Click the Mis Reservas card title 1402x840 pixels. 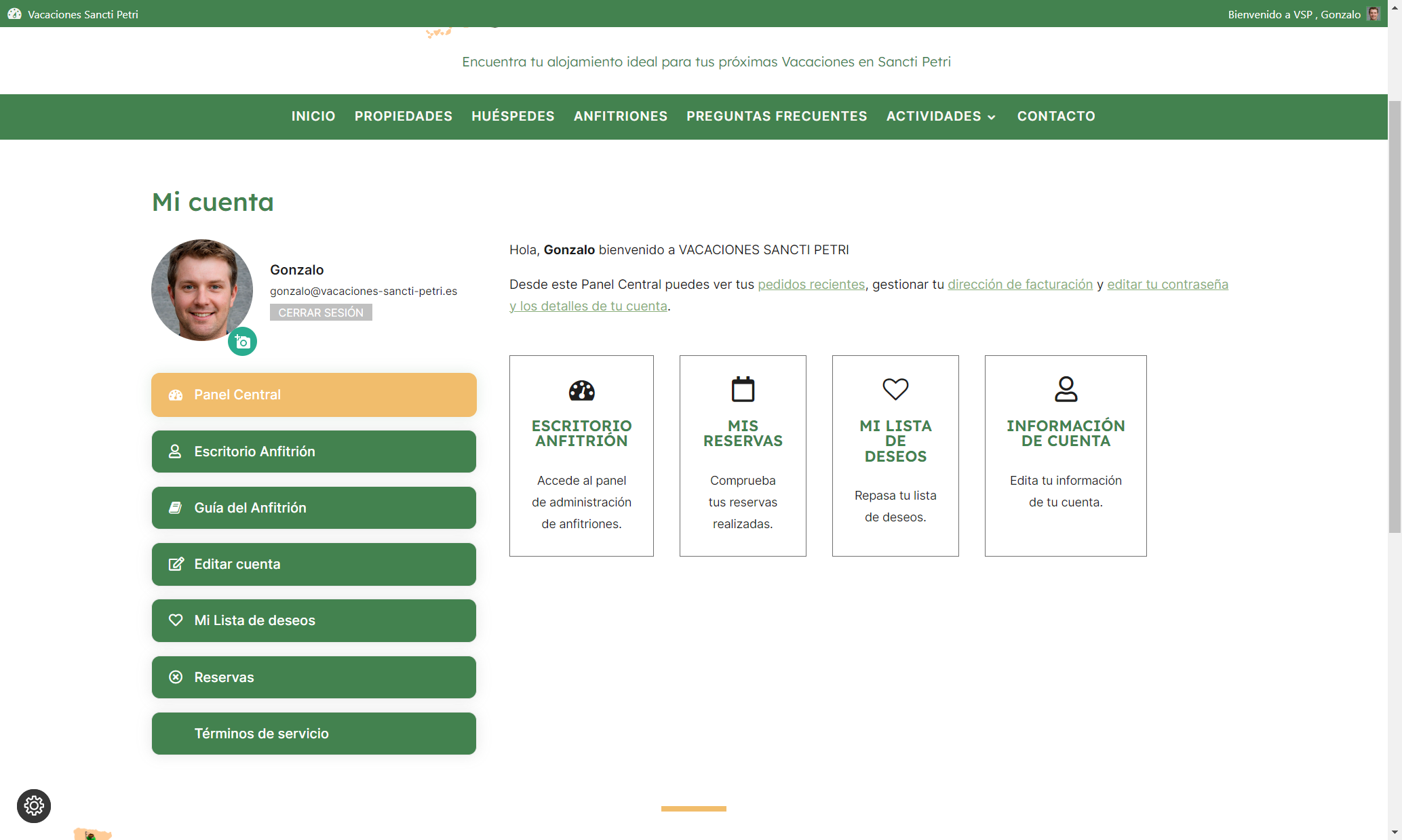(x=743, y=433)
